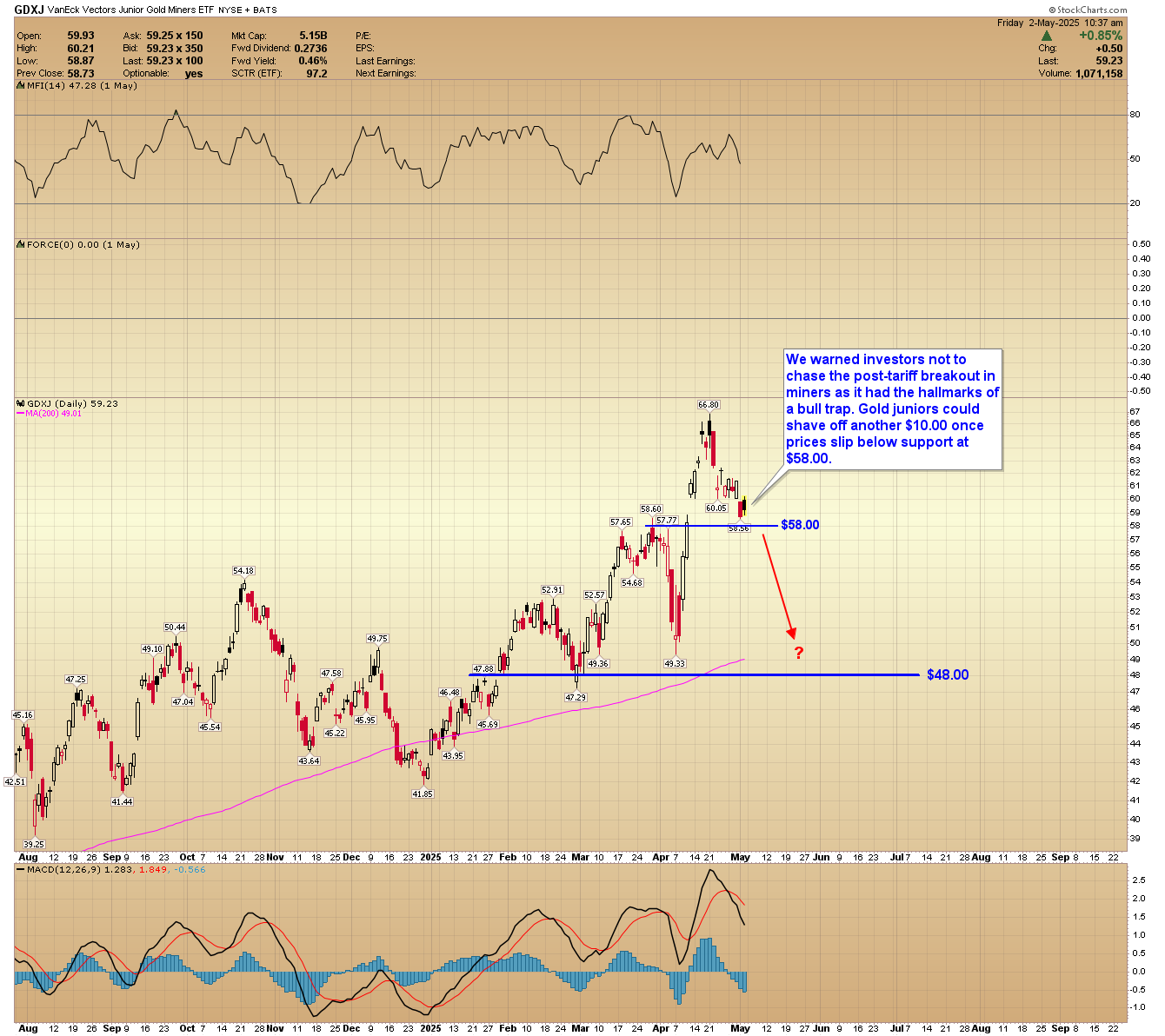Click the Ask quote 59.25 x 150
This screenshot has height=1036, width=1165.
tap(175, 36)
